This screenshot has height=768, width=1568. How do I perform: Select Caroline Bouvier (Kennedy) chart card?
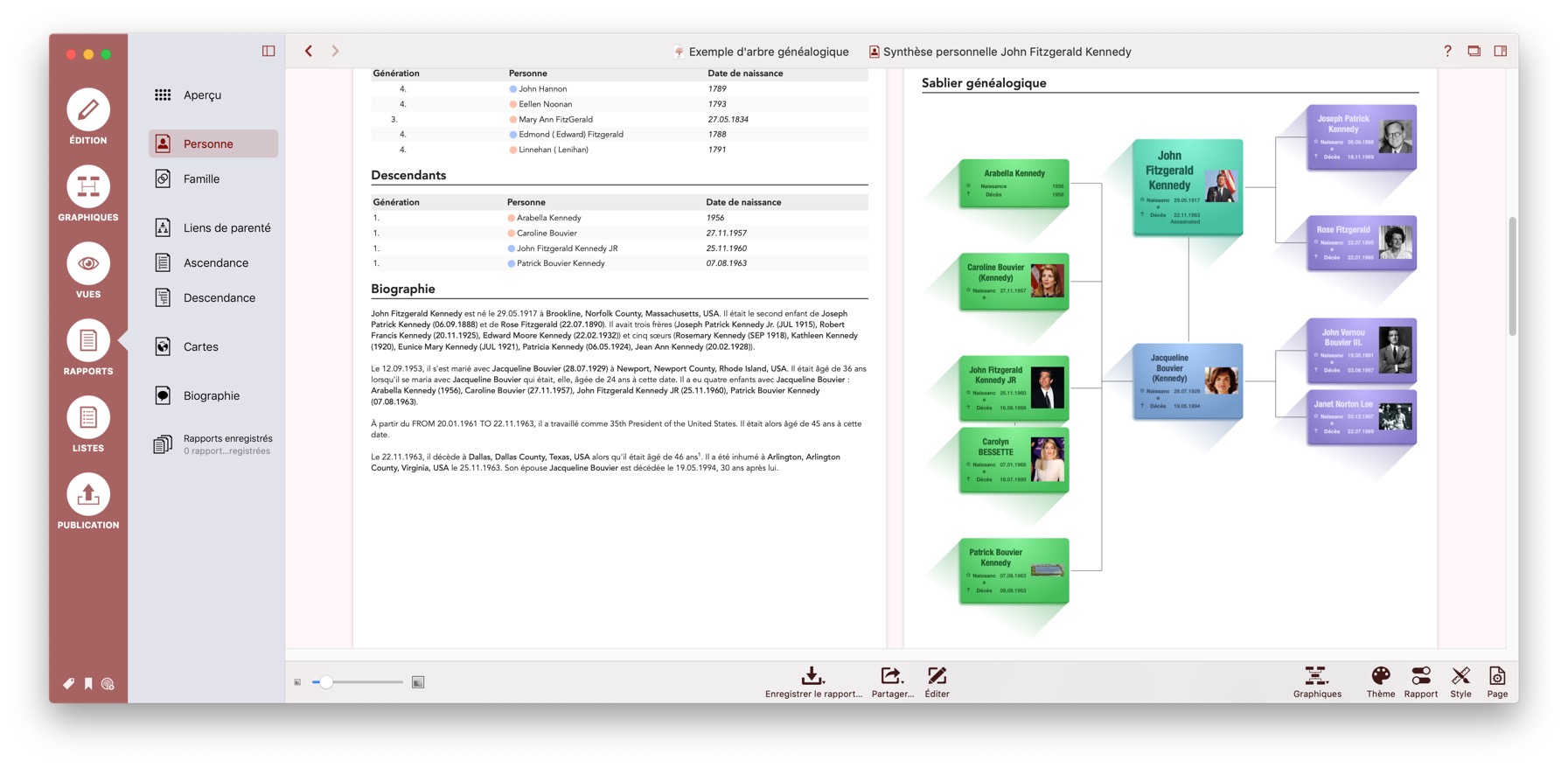1014,282
